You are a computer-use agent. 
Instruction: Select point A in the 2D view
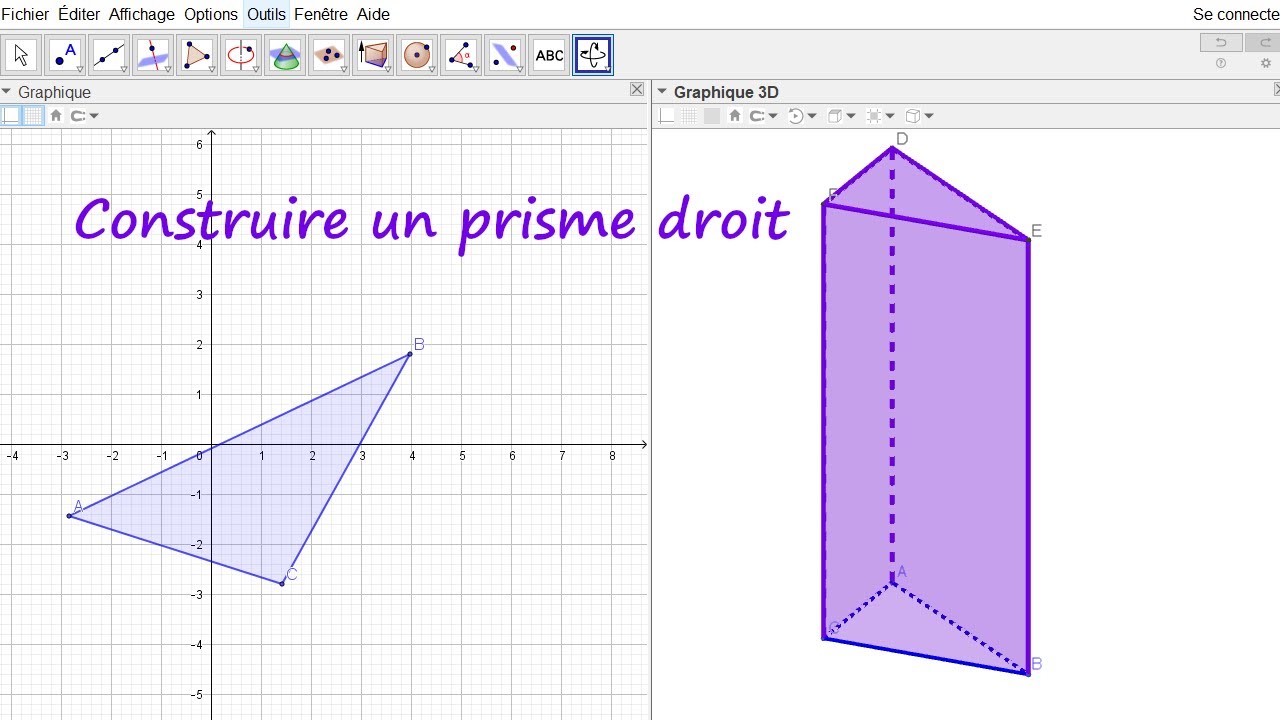coord(69,516)
